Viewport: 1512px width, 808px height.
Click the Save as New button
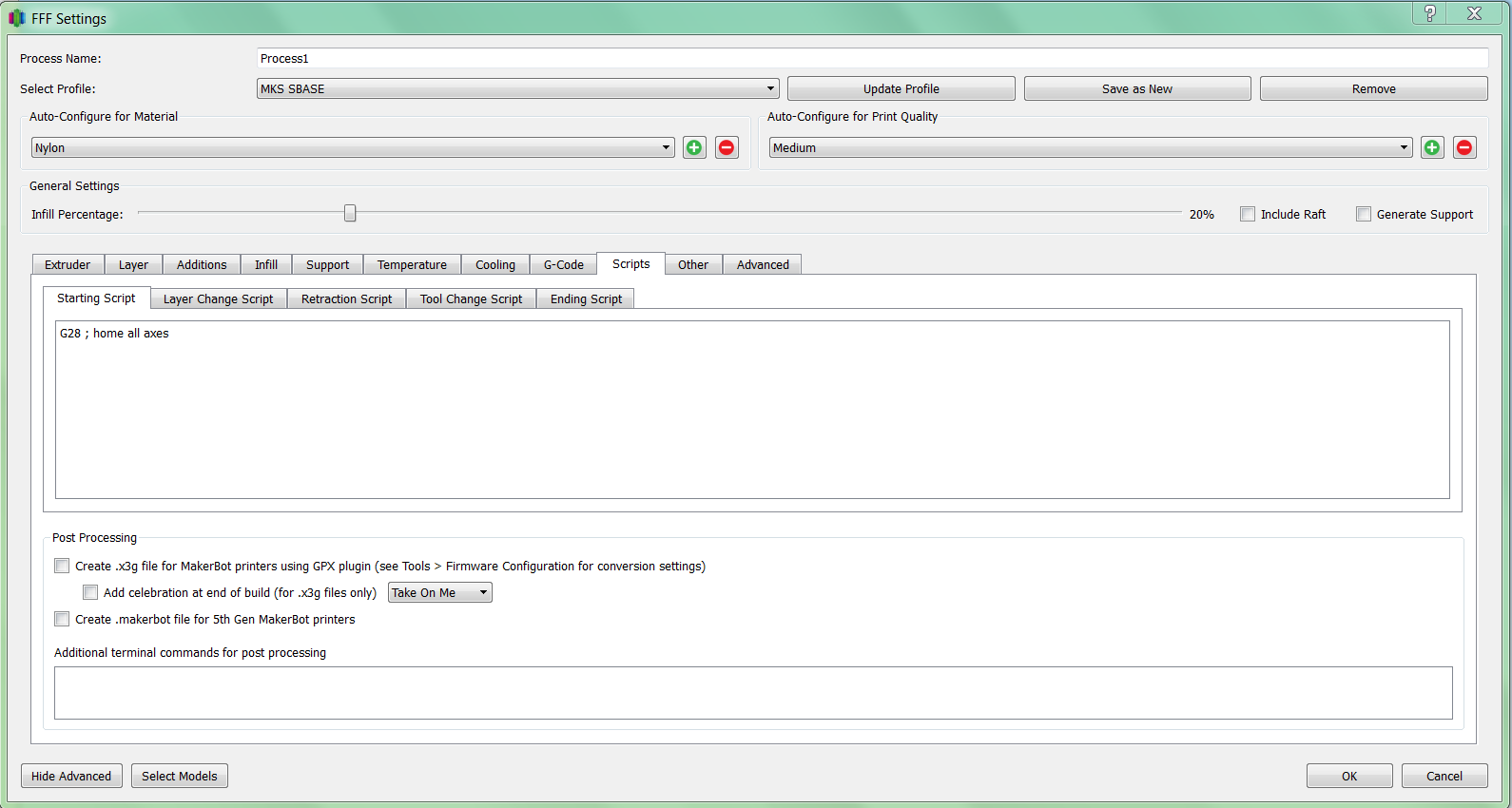(1137, 88)
